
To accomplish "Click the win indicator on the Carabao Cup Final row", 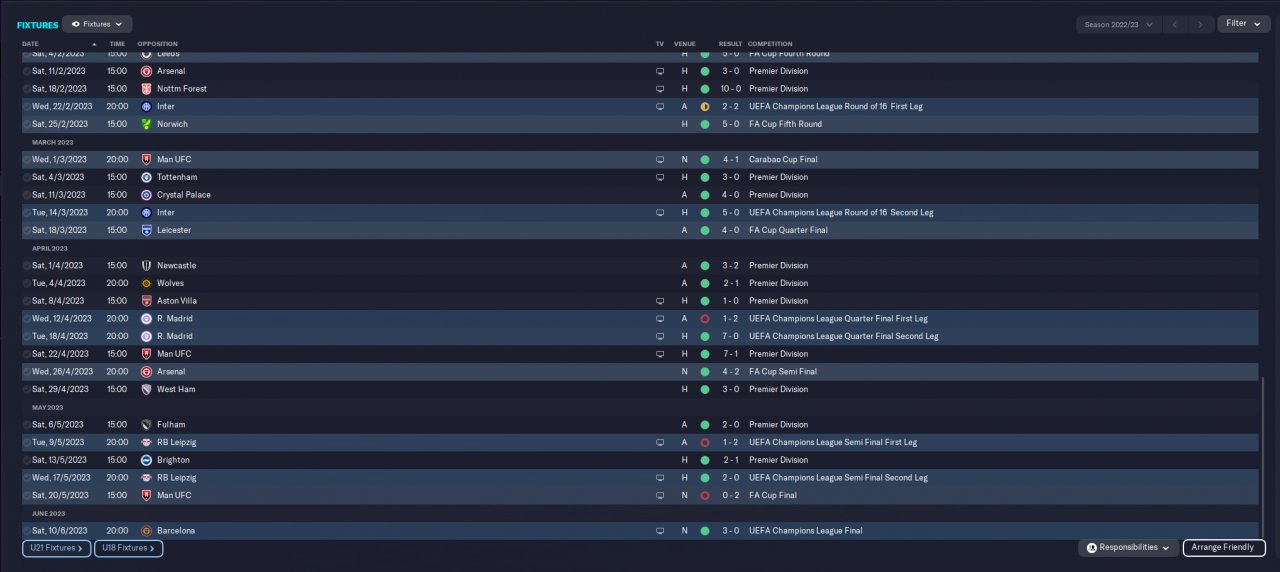I will pyautogui.click(x=704, y=159).
